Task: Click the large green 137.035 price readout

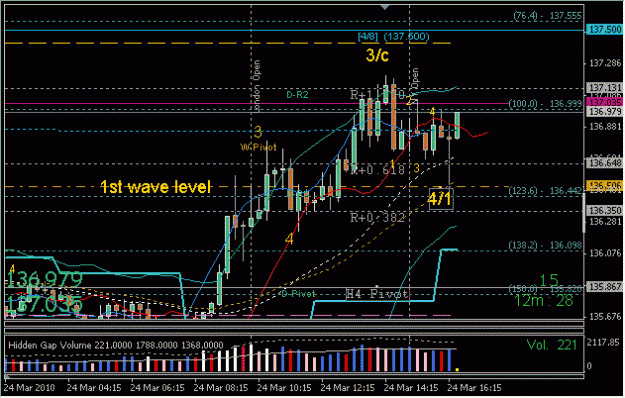Action: click(45, 305)
